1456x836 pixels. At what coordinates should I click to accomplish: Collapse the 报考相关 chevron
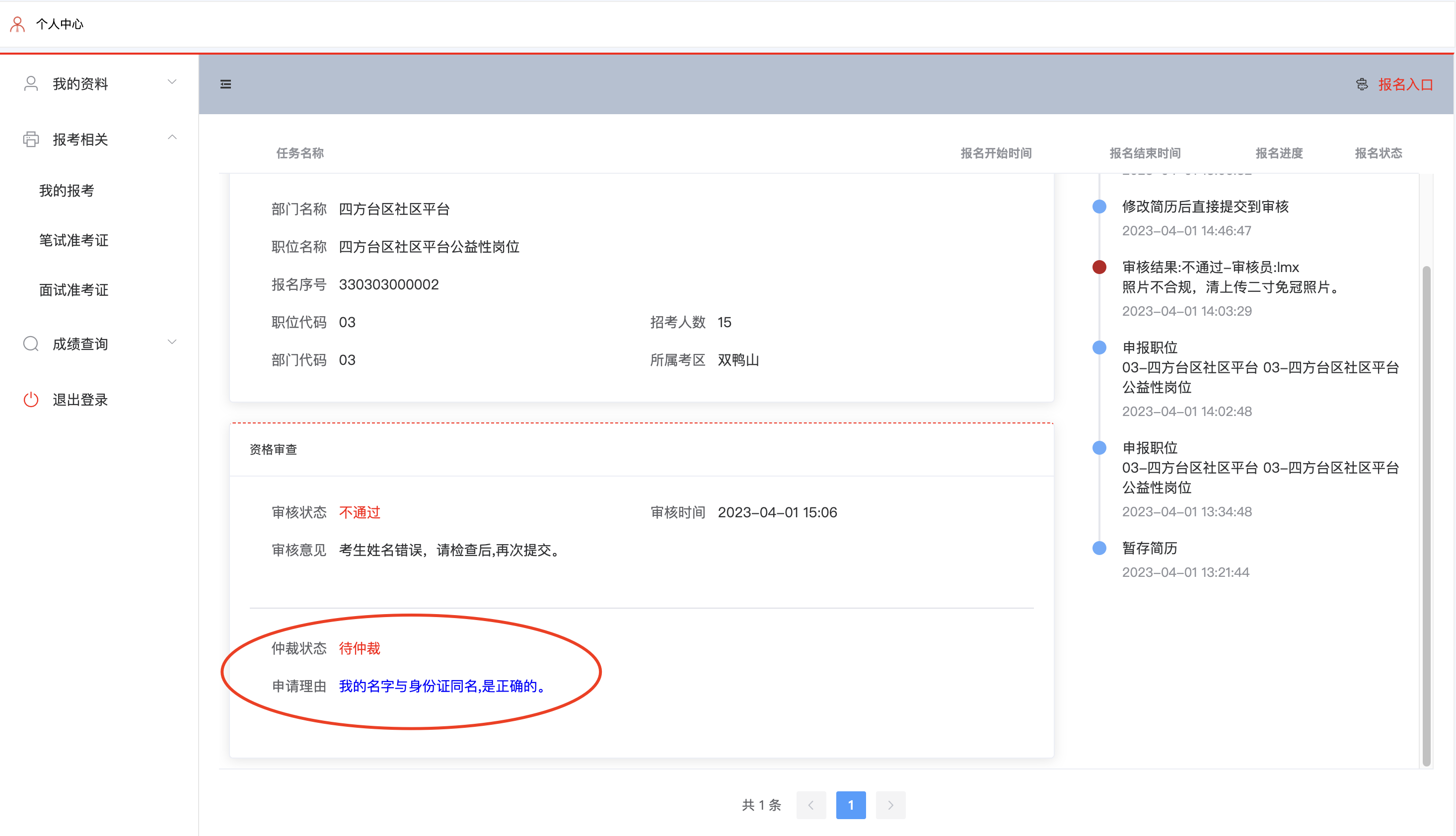[172, 137]
